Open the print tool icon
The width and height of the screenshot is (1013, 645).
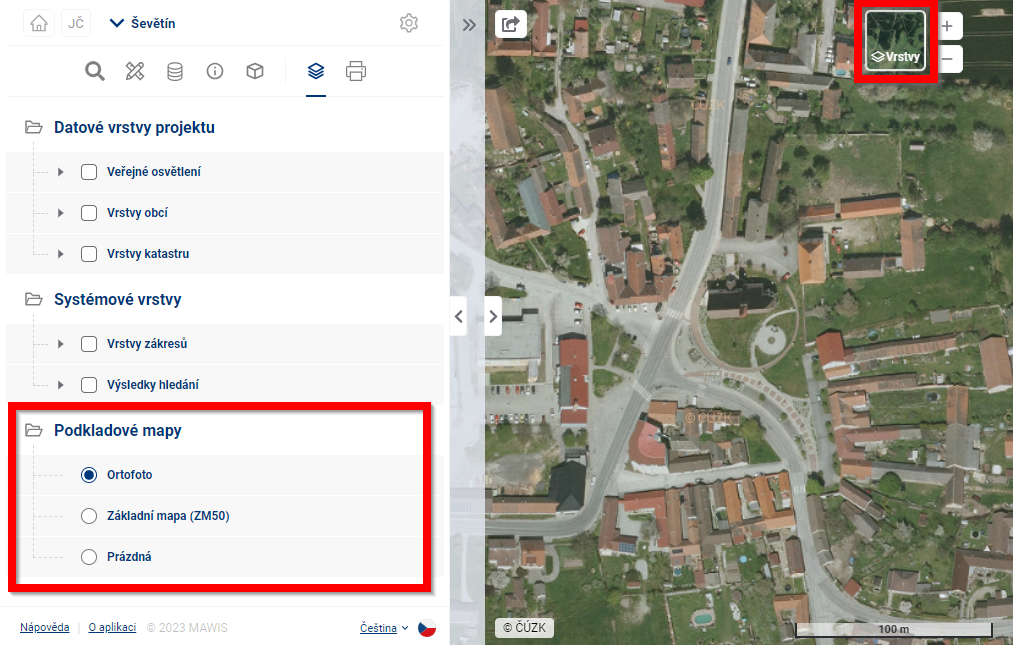pos(356,71)
